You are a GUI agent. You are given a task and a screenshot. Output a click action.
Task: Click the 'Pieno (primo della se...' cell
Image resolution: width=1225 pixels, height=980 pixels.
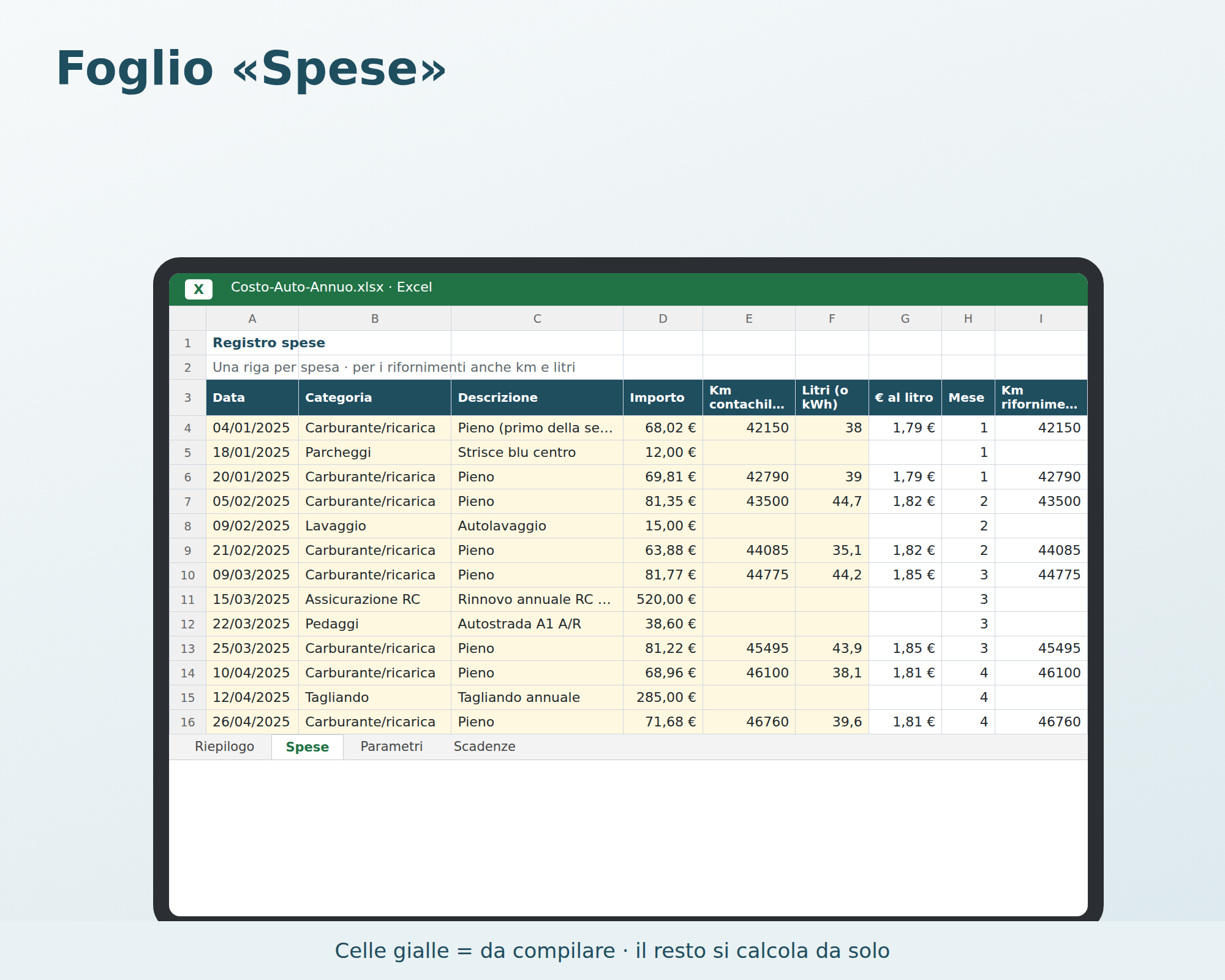pos(537,428)
